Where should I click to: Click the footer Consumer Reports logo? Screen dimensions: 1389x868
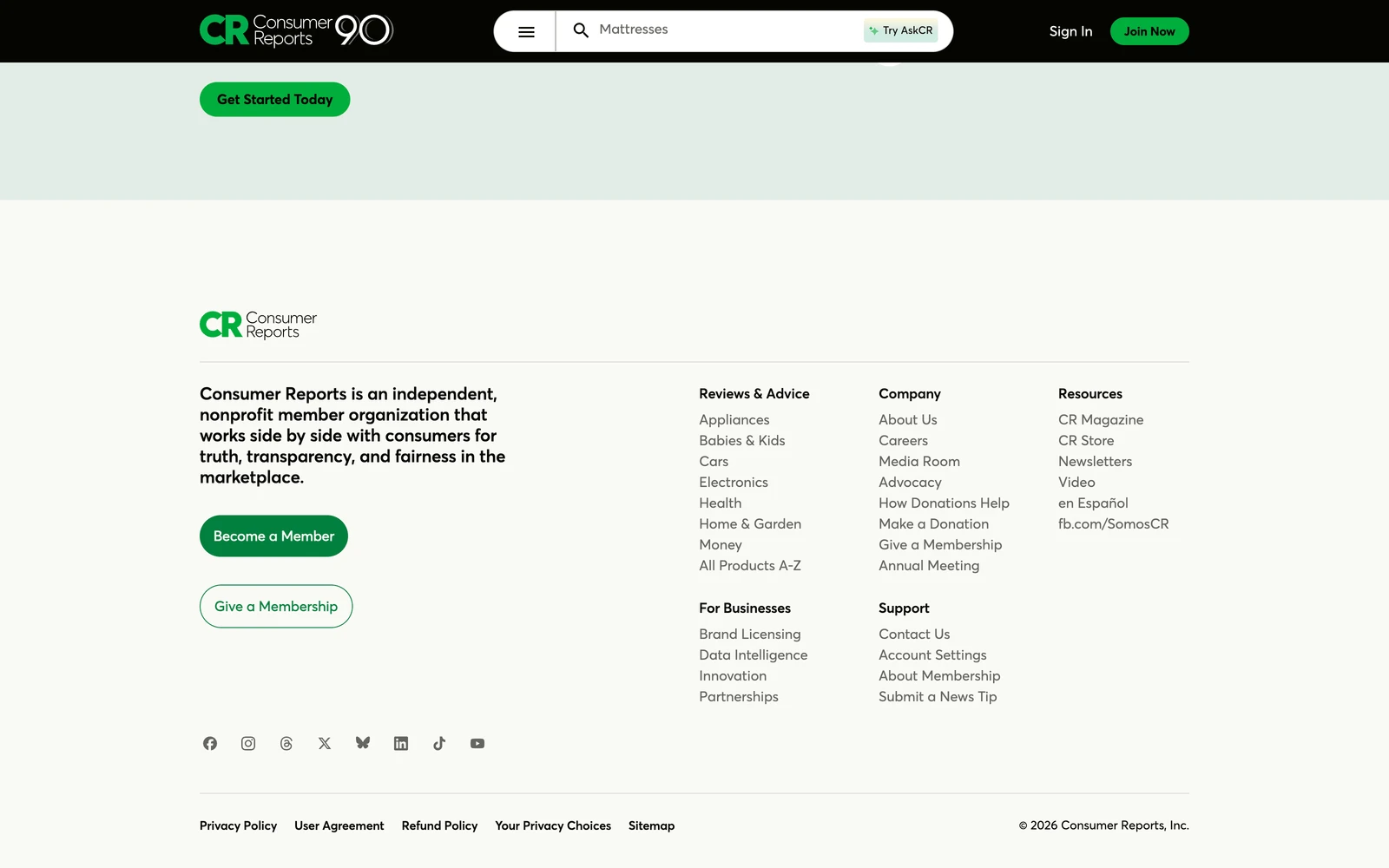click(258, 325)
